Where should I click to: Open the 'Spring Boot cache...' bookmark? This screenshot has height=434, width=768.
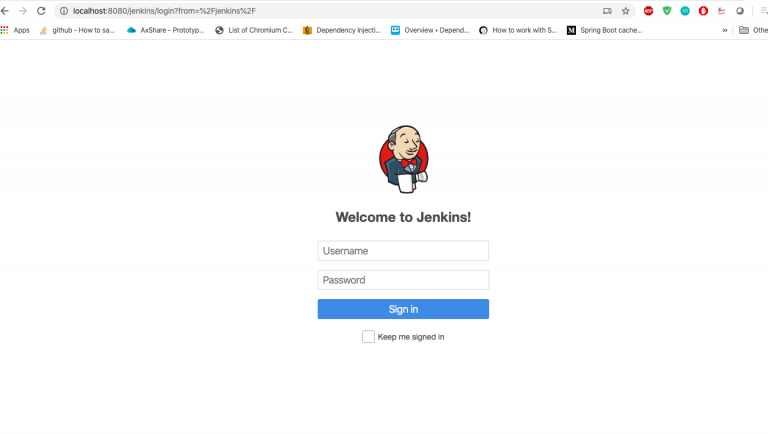[605, 30]
